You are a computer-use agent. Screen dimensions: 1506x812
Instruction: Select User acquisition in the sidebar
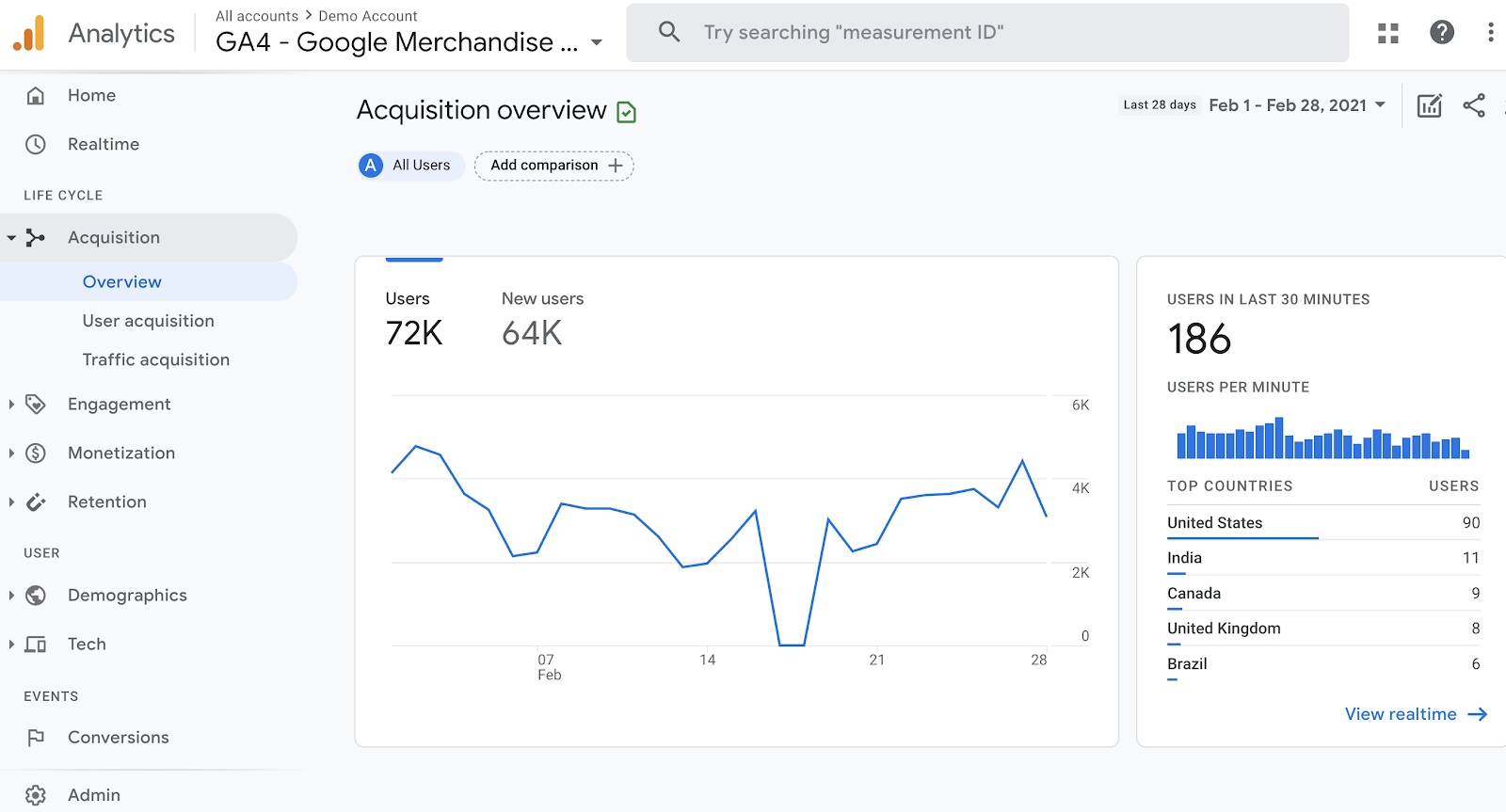tap(149, 321)
